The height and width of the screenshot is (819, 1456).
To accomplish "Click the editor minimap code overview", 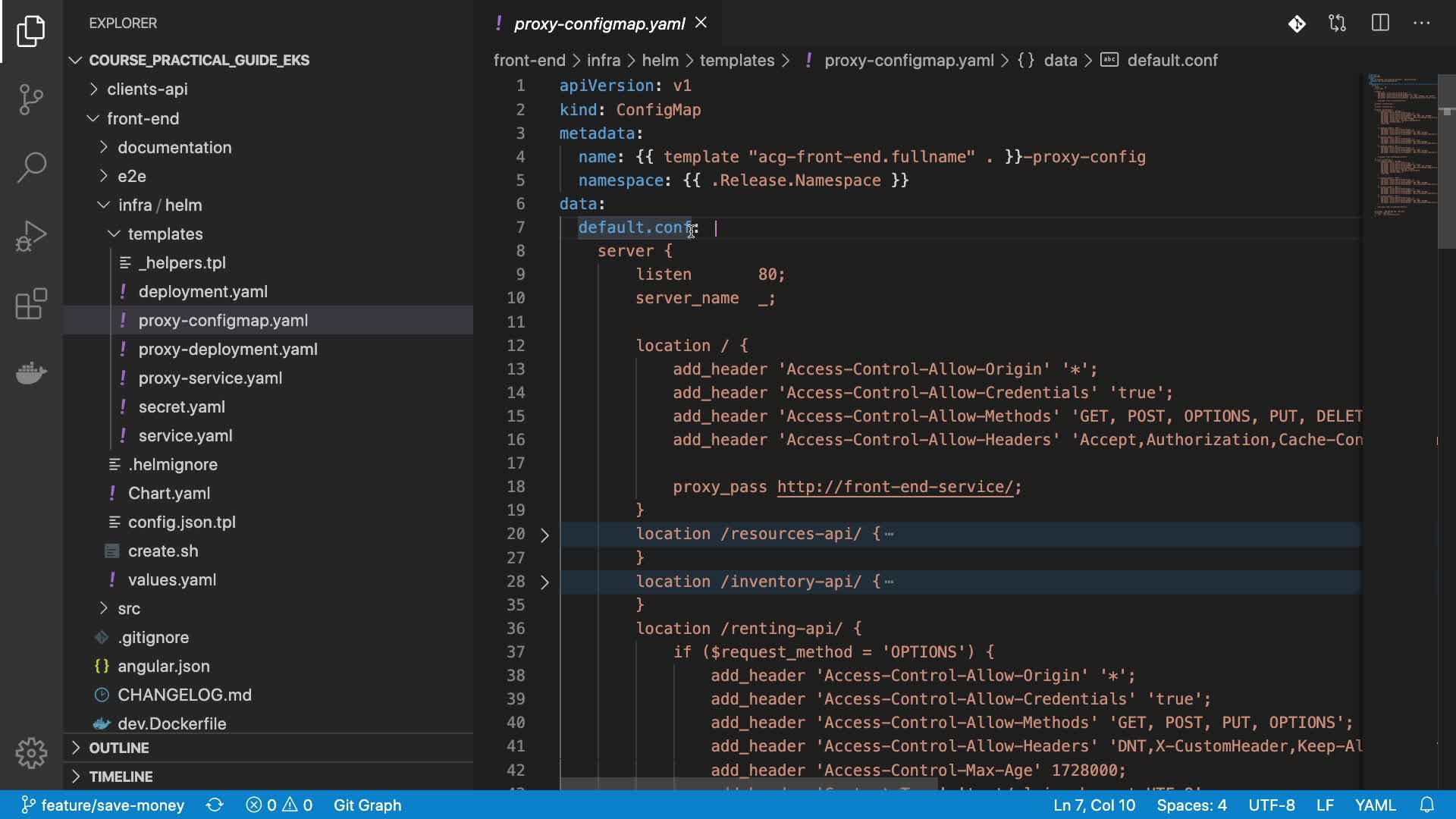I will (x=1401, y=144).
